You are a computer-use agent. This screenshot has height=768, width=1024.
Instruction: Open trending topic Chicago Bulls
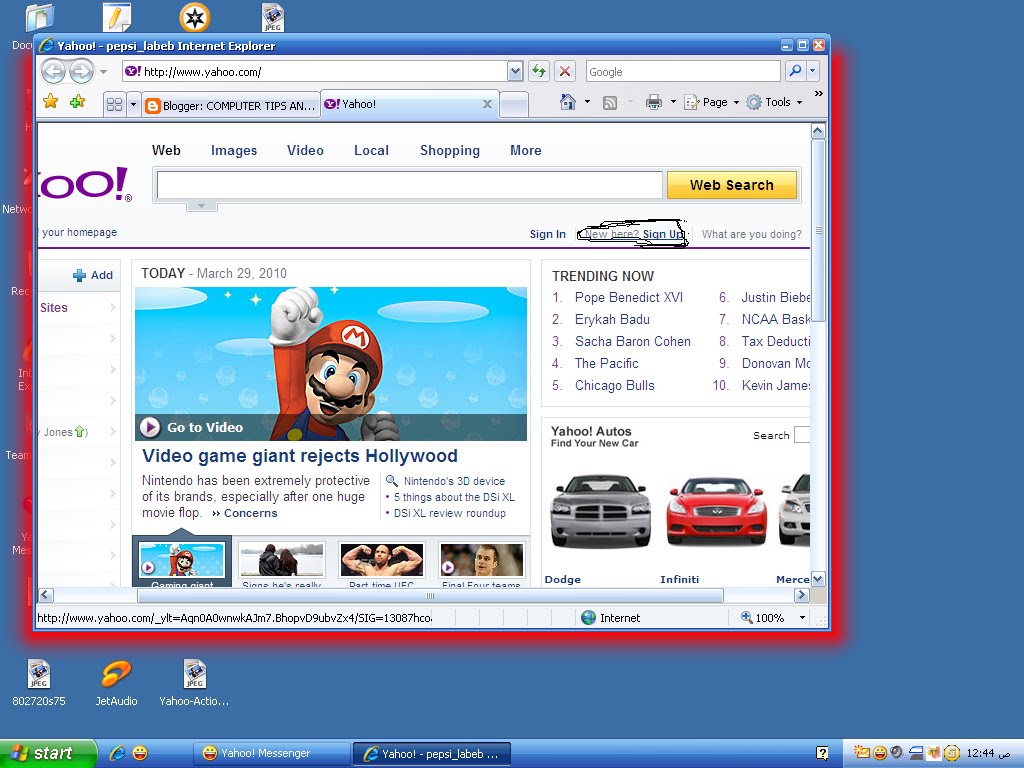click(x=615, y=386)
